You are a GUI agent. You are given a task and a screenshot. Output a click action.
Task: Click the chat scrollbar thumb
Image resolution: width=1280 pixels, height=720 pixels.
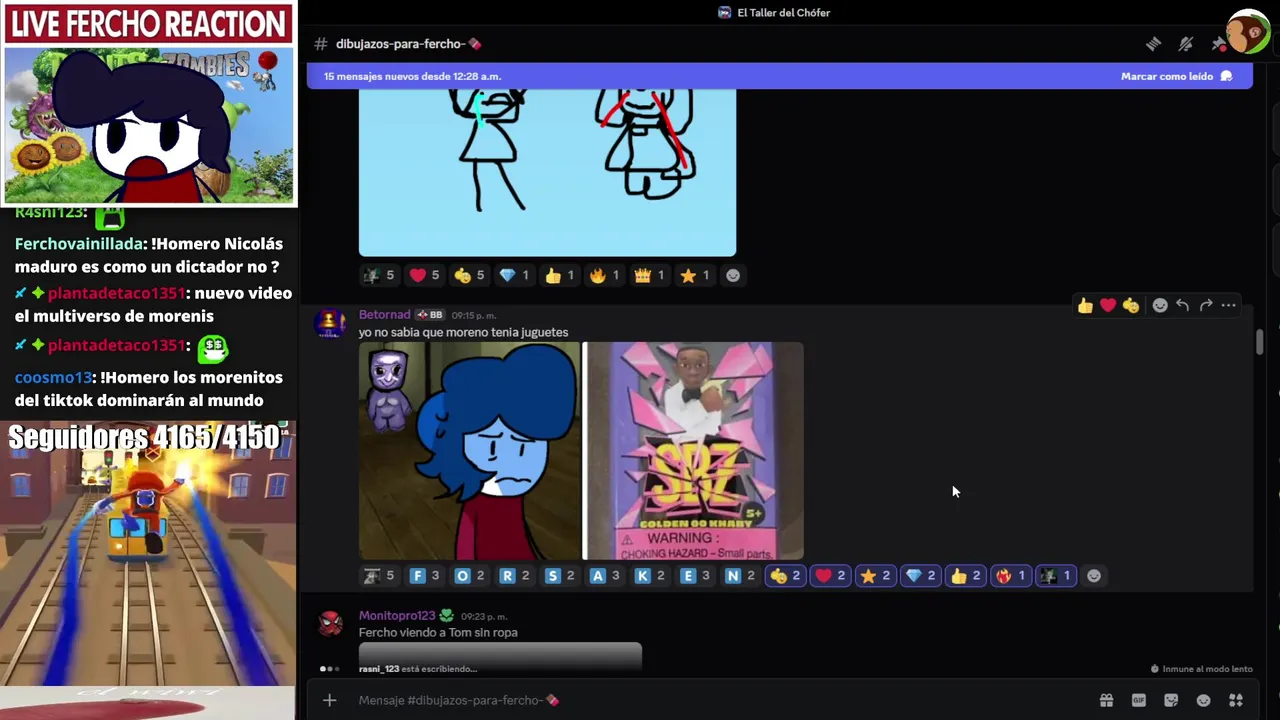pos(1260,341)
